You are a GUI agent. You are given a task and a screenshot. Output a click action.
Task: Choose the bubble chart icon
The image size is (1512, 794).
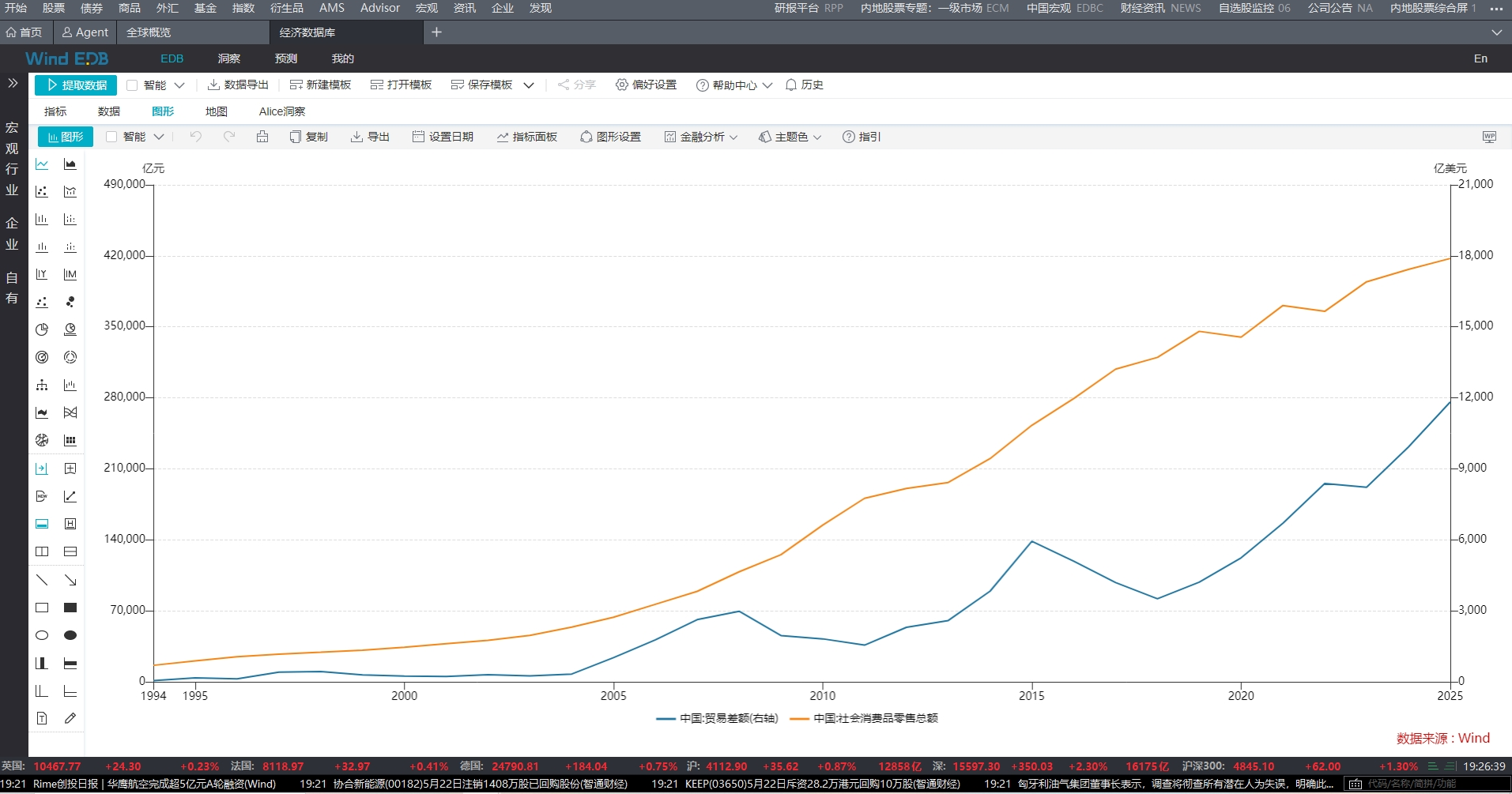click(x=70, y=302)
